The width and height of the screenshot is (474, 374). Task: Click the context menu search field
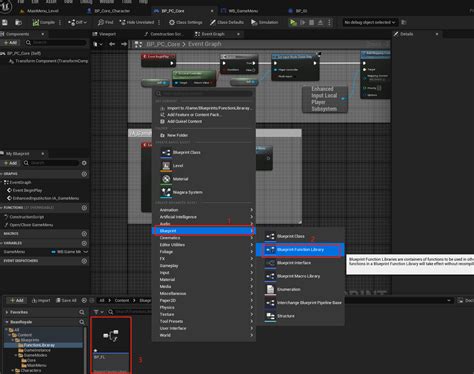(204, 94)
